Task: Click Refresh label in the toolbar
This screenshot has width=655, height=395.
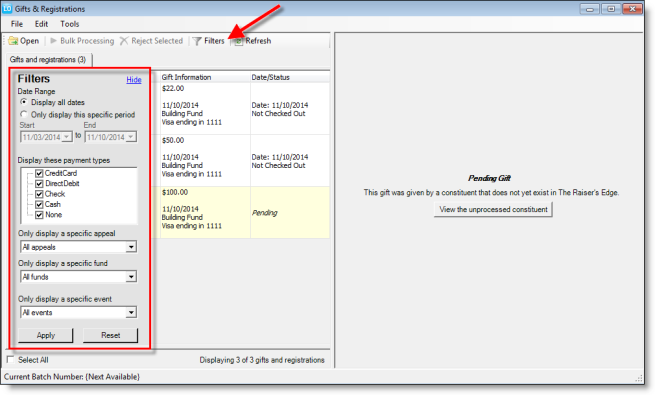Action: [258, 41]
